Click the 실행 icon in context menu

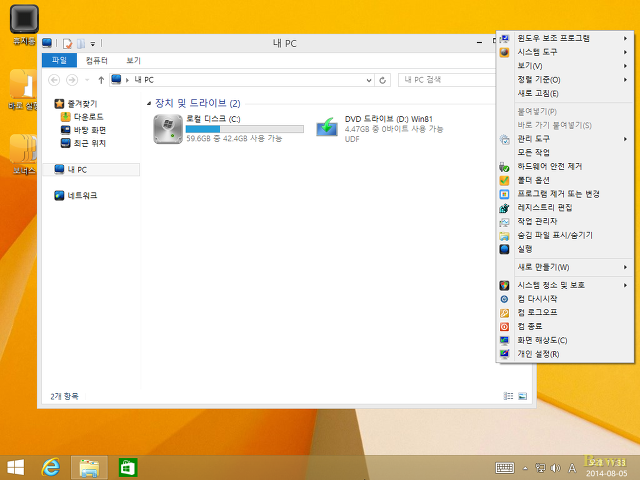tap(504, 249)
